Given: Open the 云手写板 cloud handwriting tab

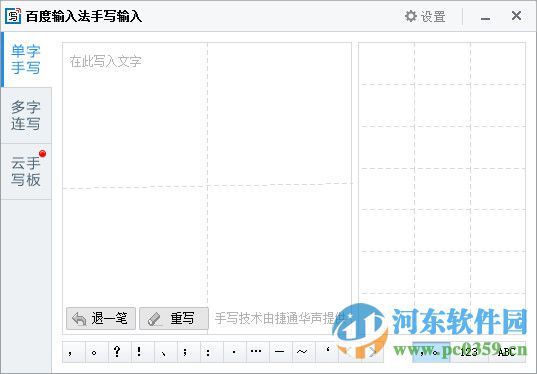Looking at the screenshot, I should pos(26,171).
